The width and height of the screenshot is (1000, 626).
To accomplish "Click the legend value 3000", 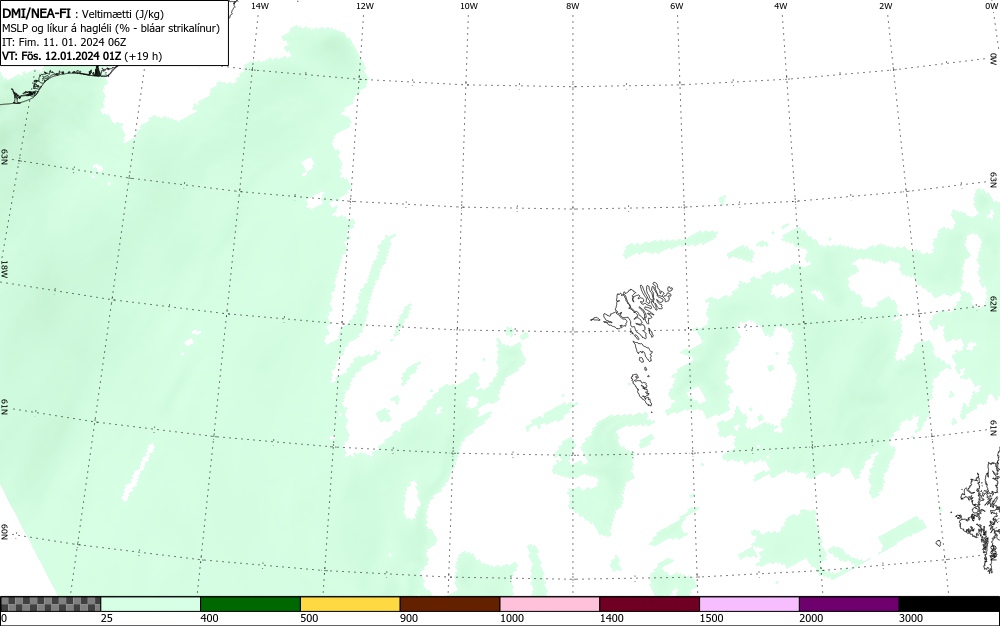I will click(911, 618).
